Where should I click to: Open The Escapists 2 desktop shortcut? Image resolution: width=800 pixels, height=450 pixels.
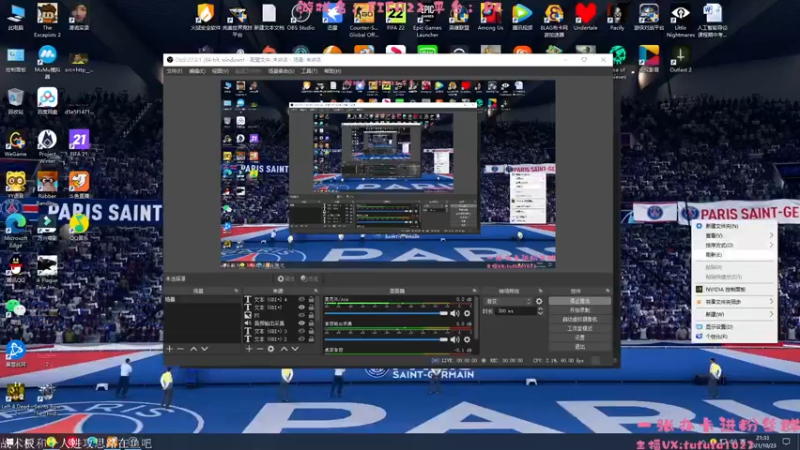point(47,19)
